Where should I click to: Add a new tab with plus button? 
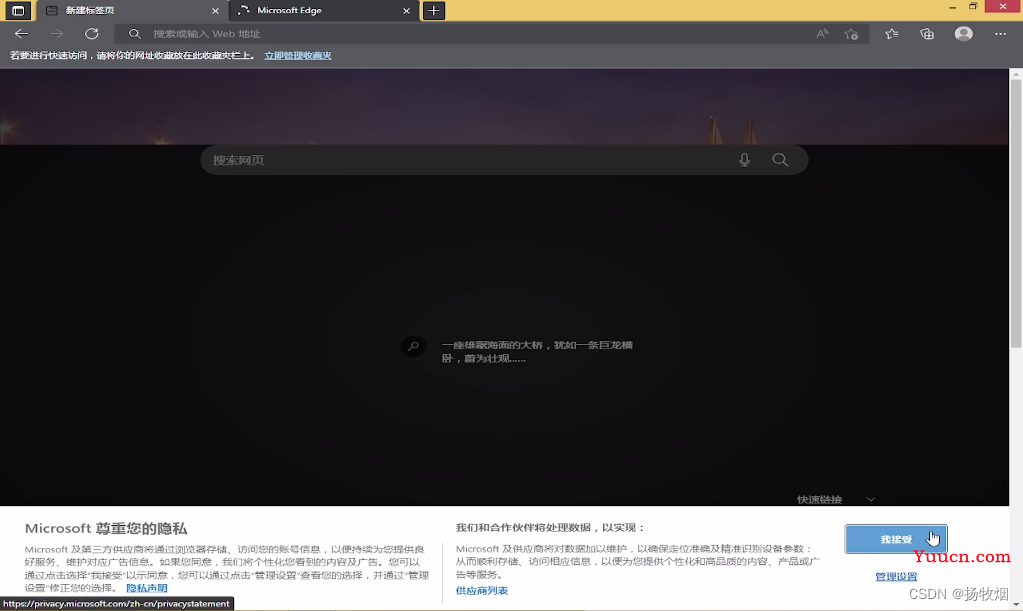pos(434,10)
